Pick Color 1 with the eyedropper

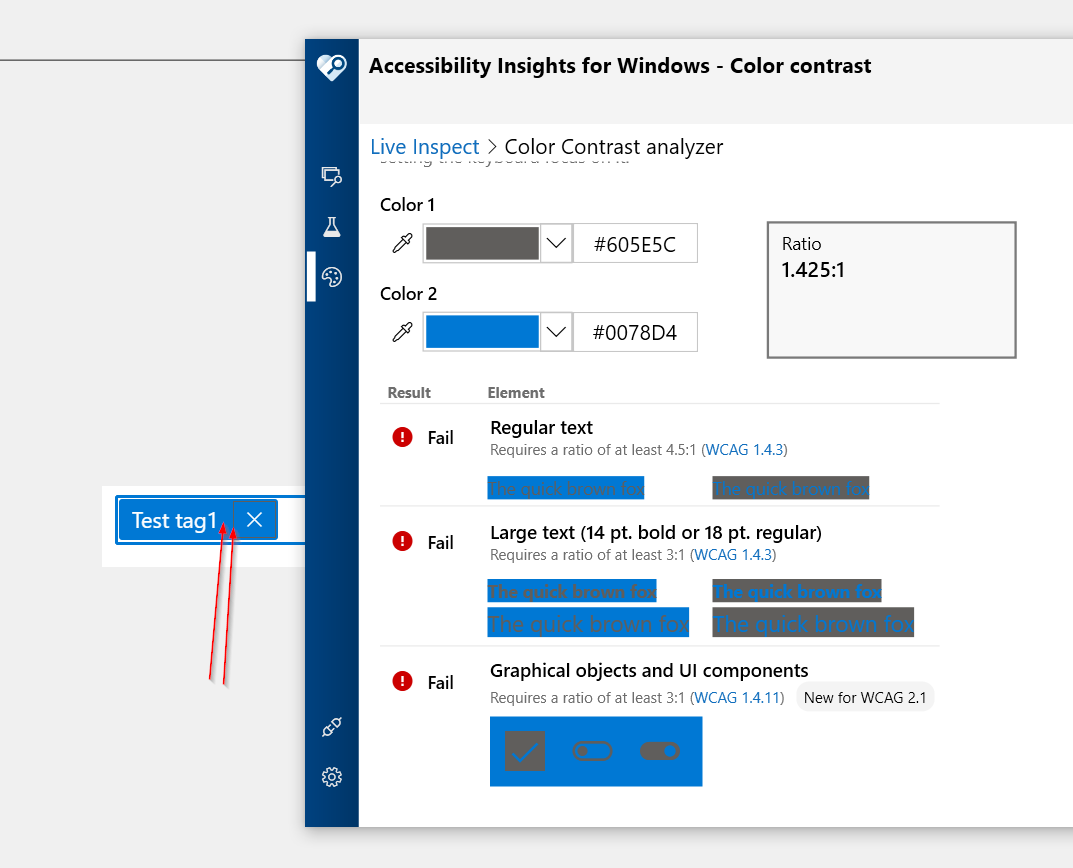point(402,243)
